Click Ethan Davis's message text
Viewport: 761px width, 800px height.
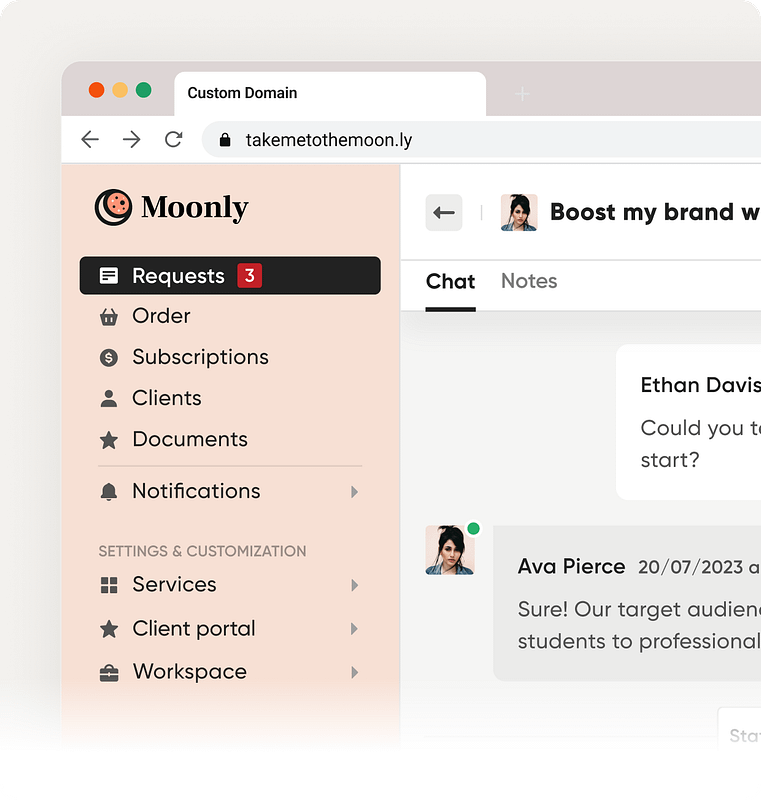(x=701, y=444)
